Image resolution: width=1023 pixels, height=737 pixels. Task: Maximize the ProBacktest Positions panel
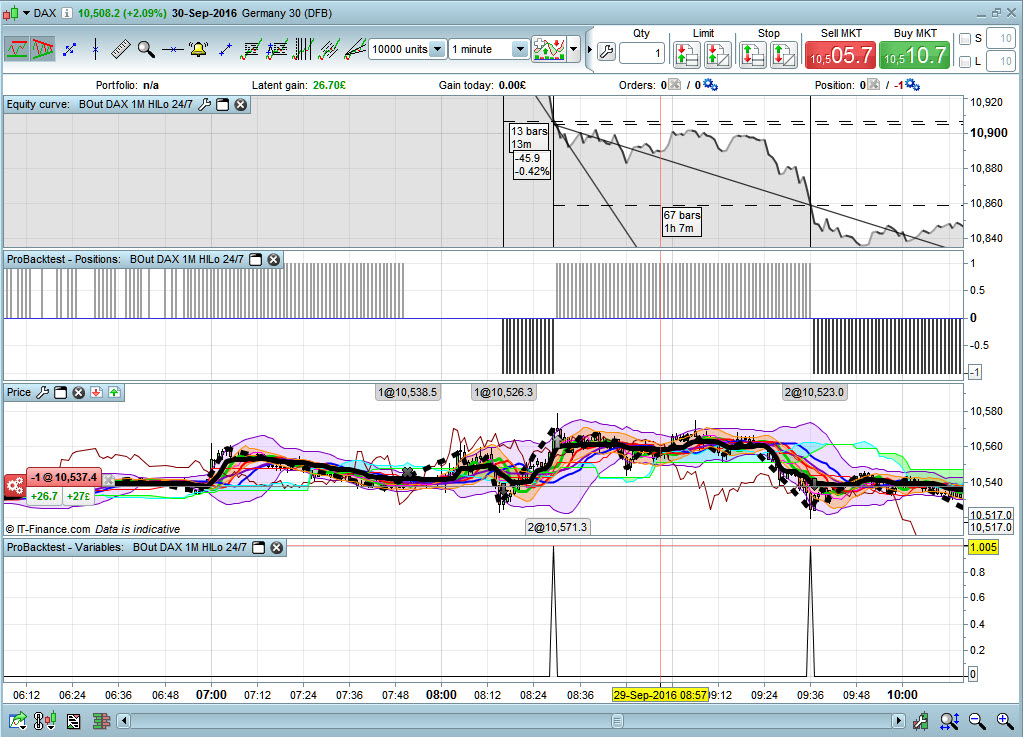(256, 260)
